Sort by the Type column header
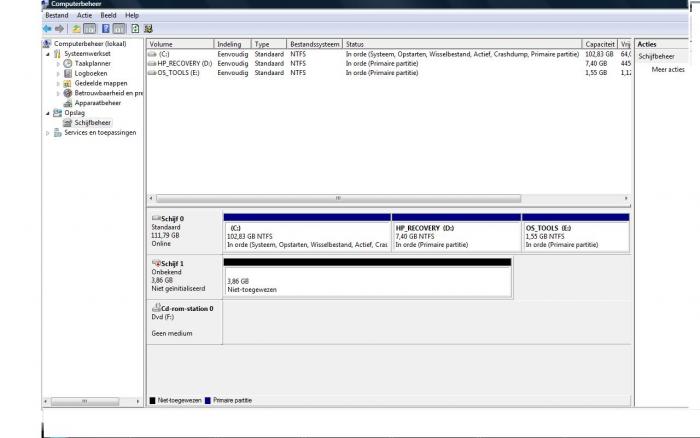The width and height of the screenshot is (700, 438). tap(269, 44)
